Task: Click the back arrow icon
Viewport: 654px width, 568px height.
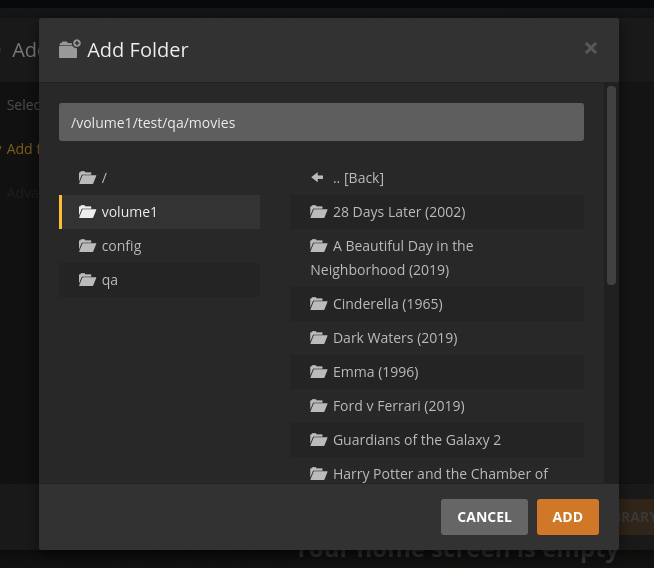Action: pyautogui.click(x=318, y=178)
